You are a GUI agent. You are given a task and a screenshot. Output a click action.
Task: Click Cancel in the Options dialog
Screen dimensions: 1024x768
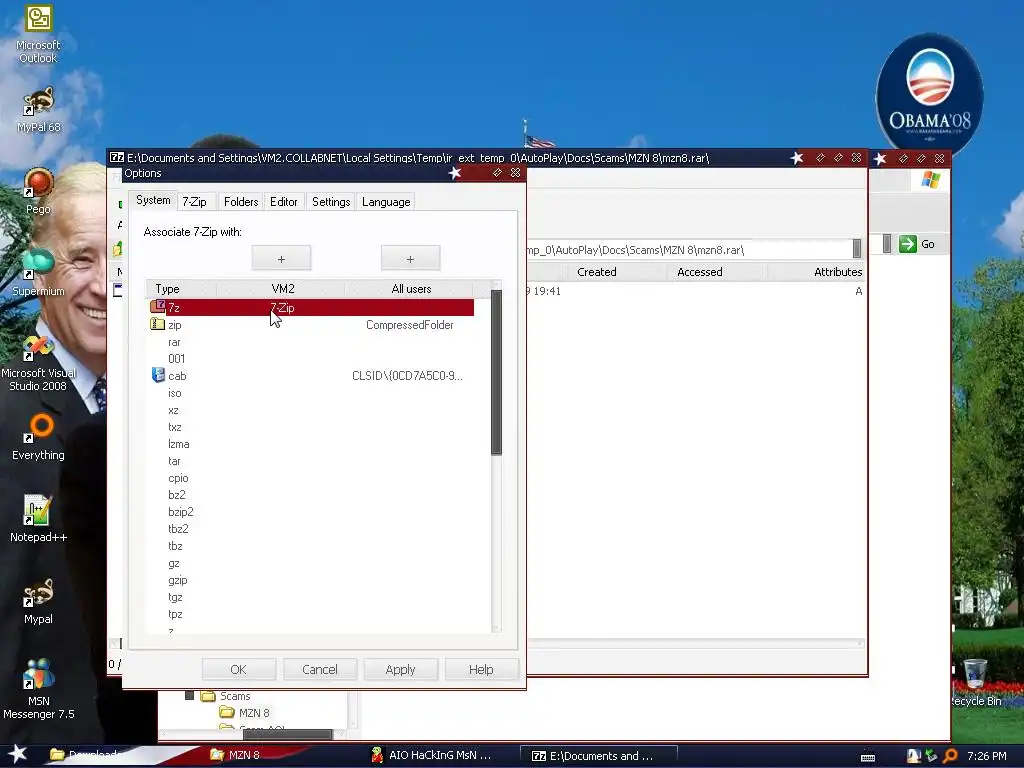point(319,669)
